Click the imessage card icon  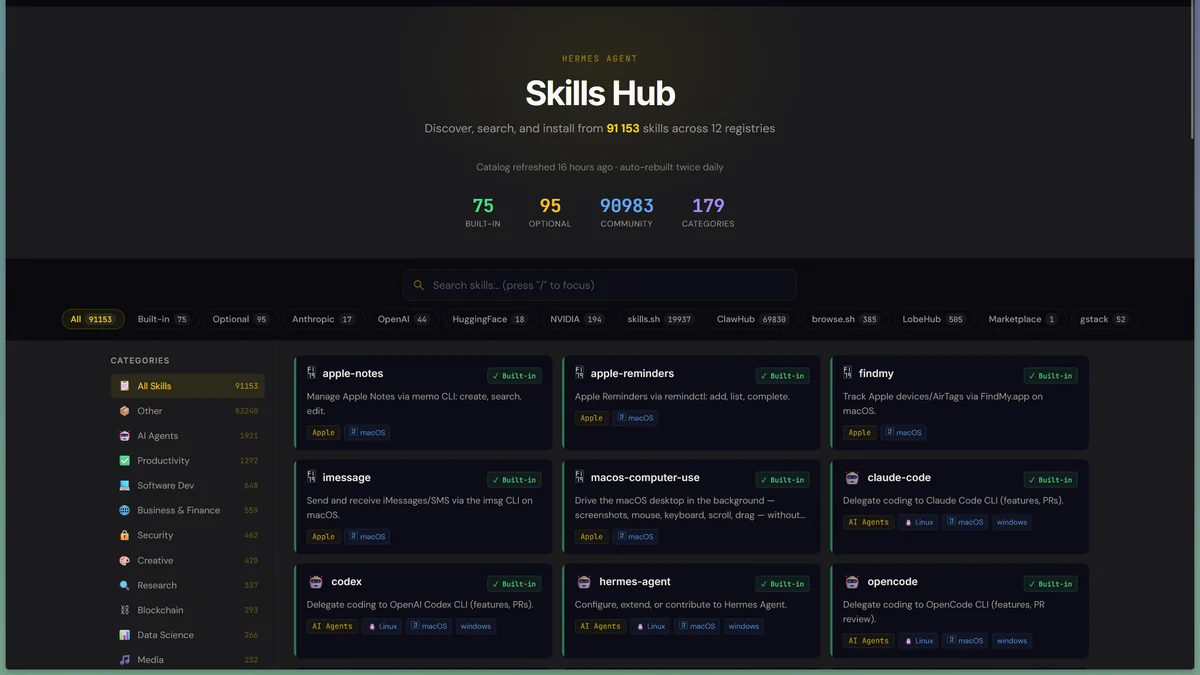[312, 477]
